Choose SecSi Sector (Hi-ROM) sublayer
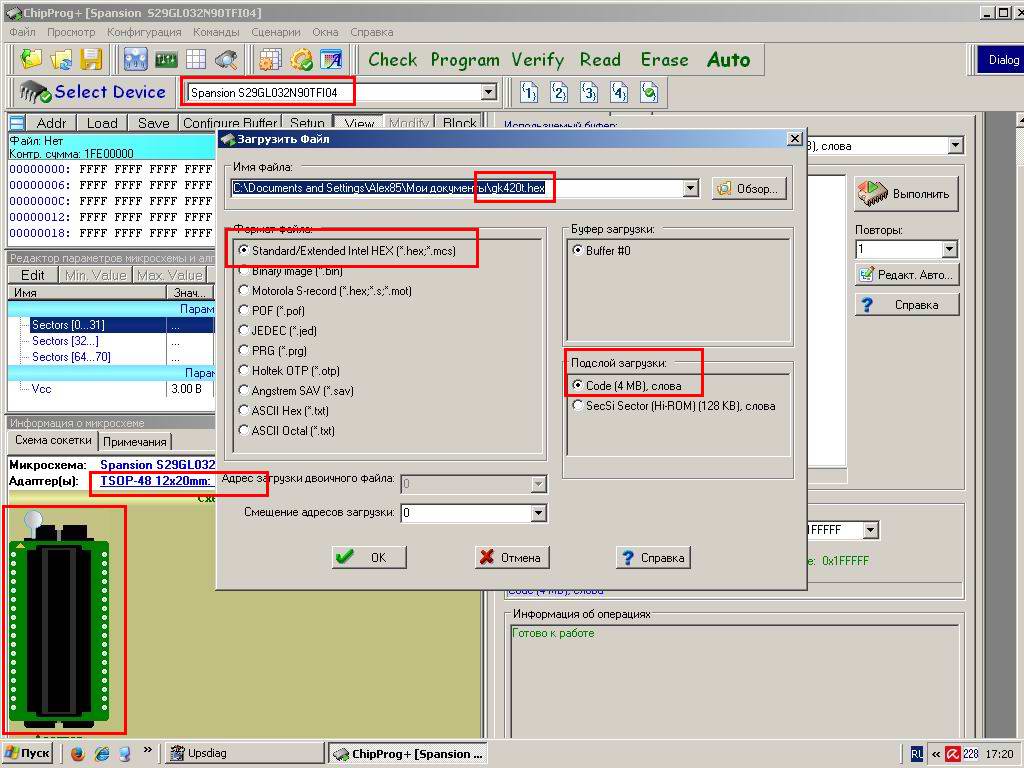The height and width of the screenshot is (768, 1024). 674,406
